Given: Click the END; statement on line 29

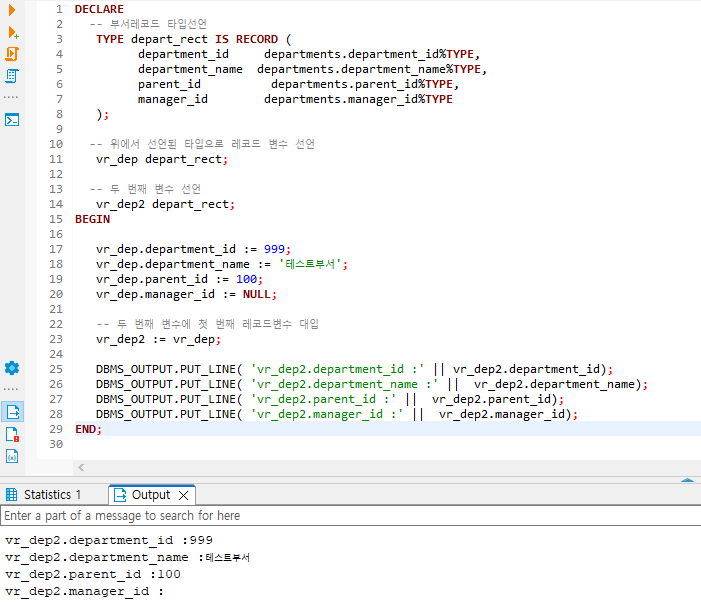Looking at the screenshot, I should [x=89, y=429].
